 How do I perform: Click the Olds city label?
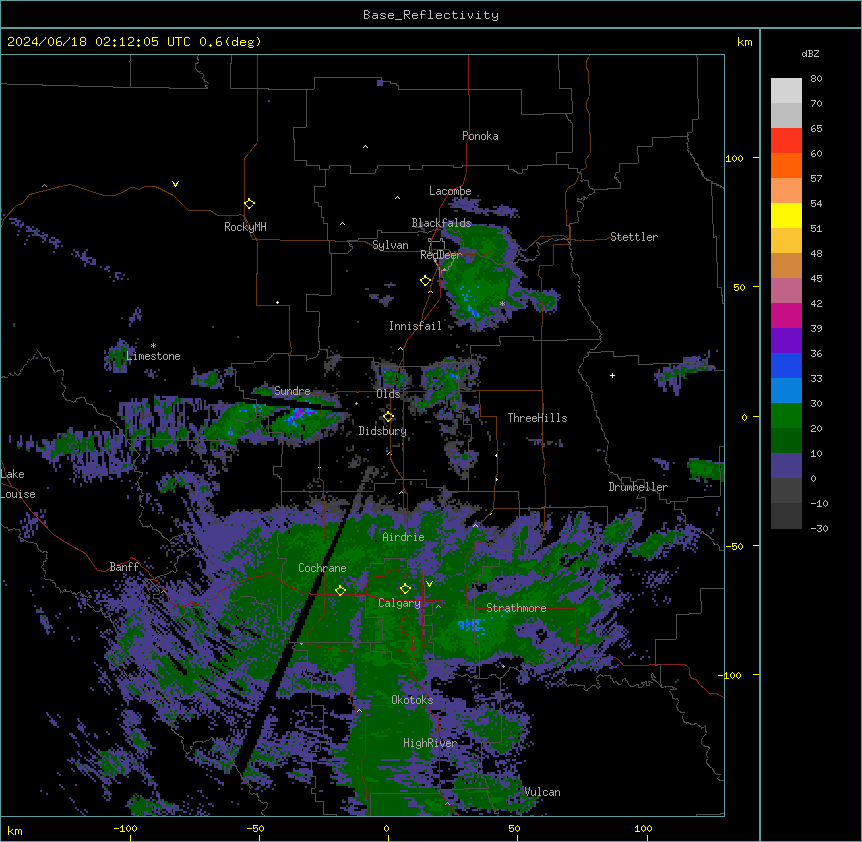pyautogui.click(x=388, y=394)
